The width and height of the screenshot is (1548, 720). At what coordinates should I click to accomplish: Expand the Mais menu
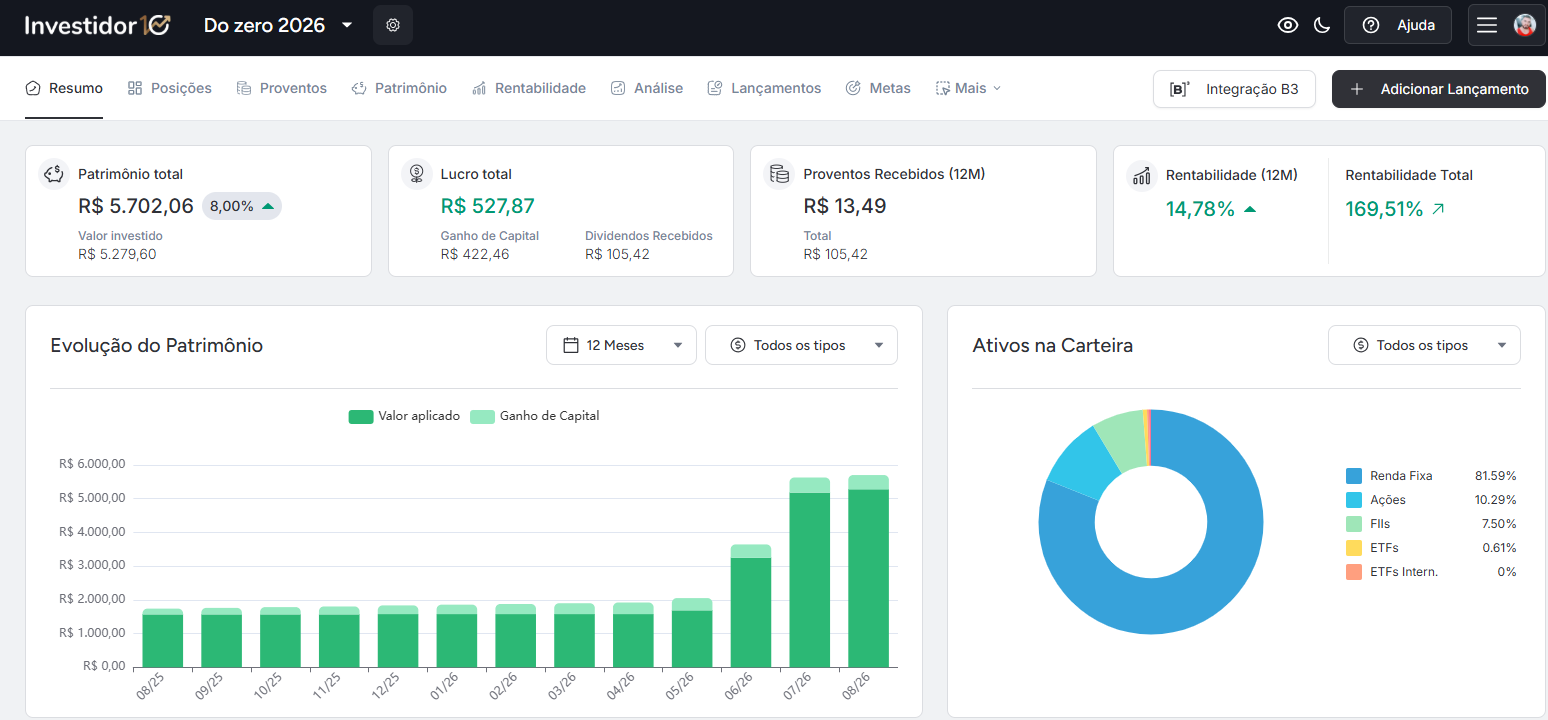tap(968, 88)
